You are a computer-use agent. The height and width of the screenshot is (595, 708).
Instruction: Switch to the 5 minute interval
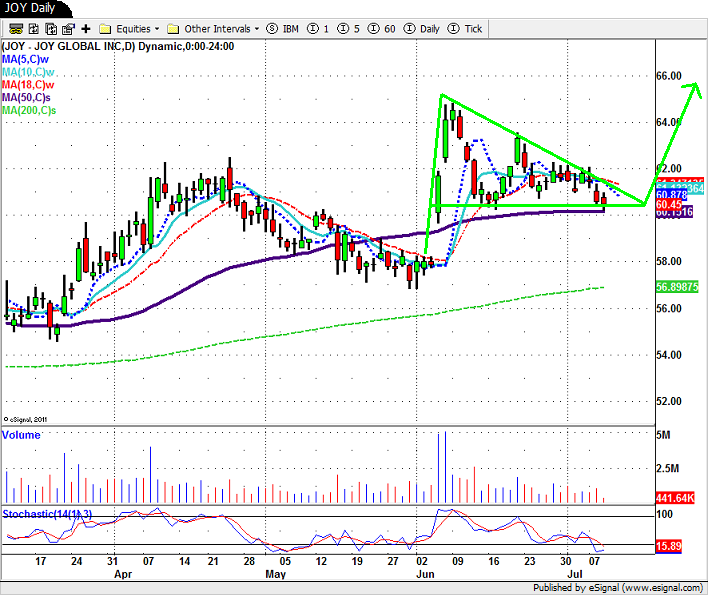349,29
